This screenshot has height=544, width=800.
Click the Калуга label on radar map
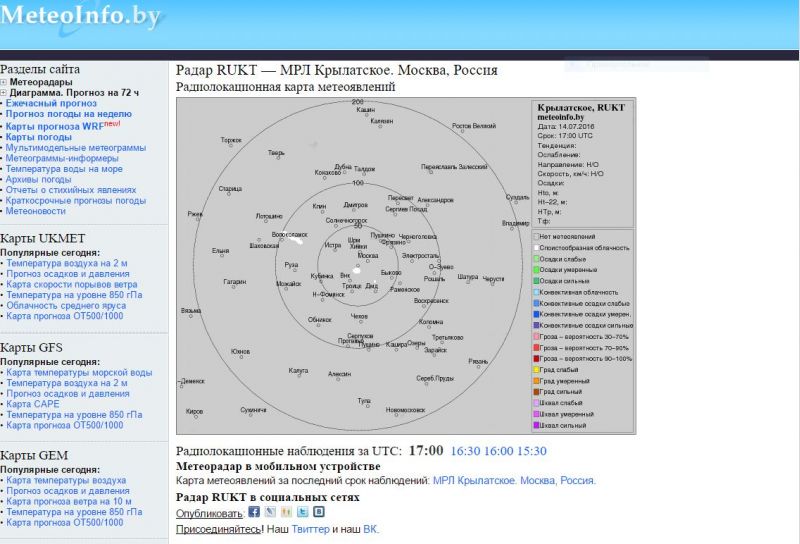(x=298, y=370)
